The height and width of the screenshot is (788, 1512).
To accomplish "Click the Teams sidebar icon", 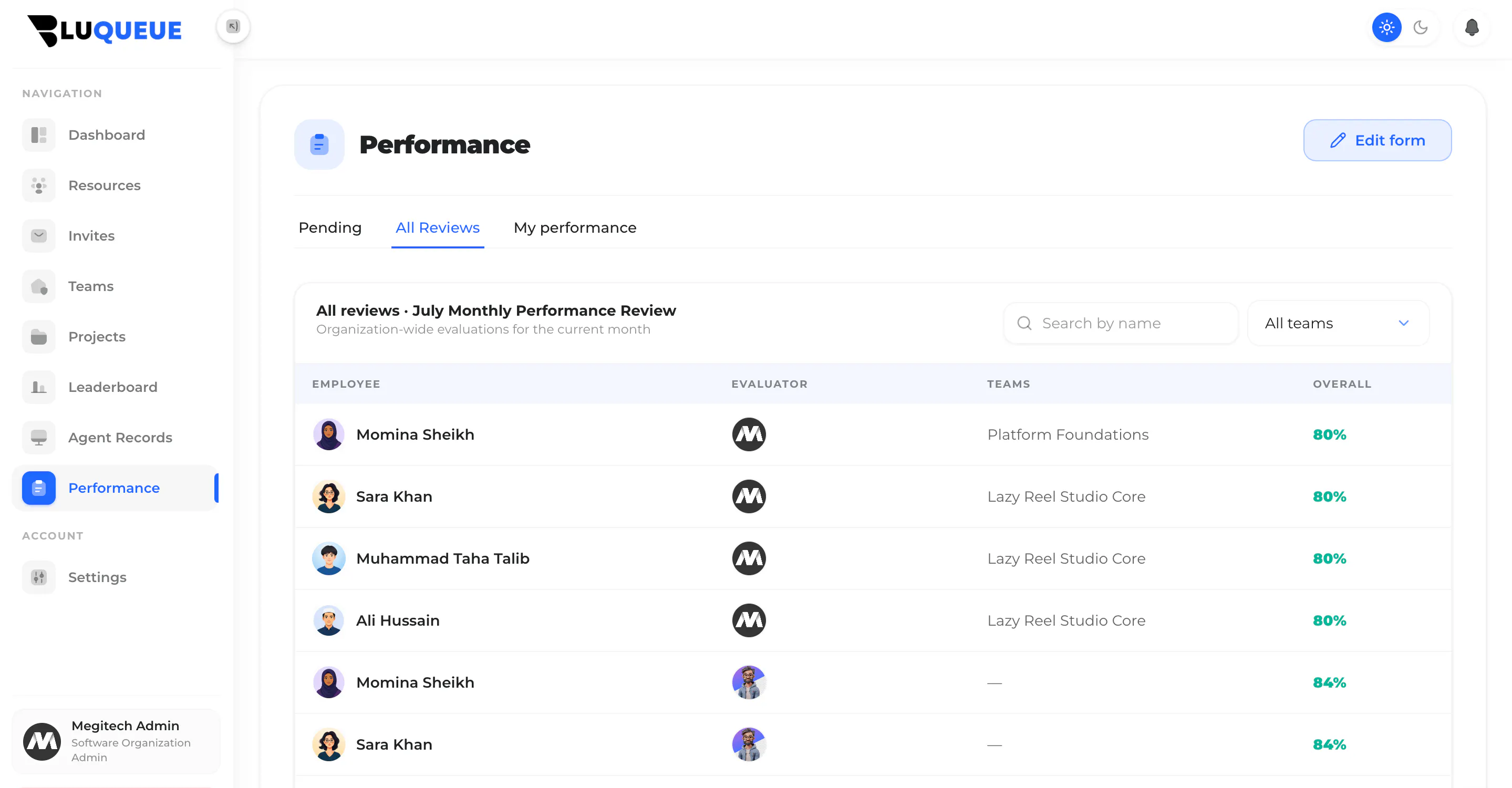I will 39,286.
